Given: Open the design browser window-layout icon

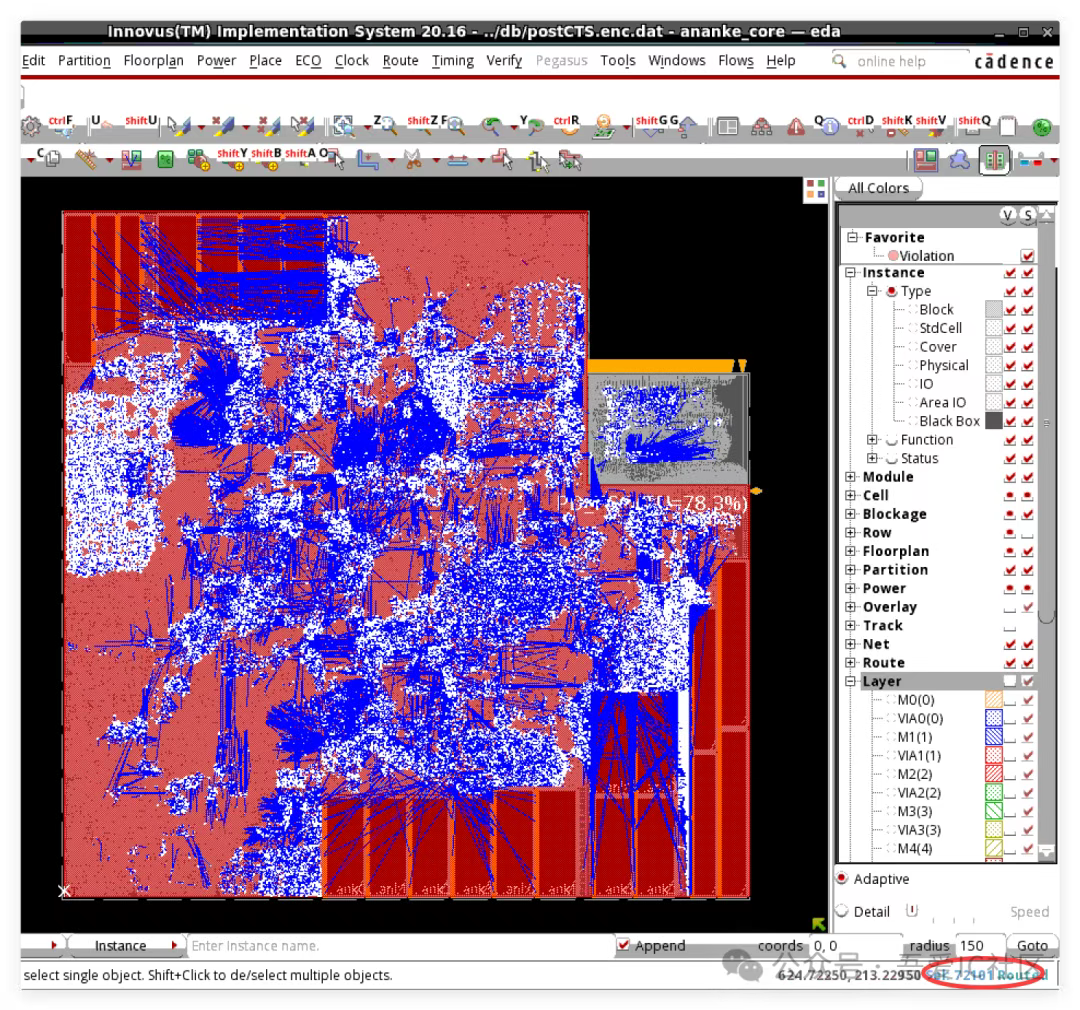Looking at the screenshot, I should point(727,127).
